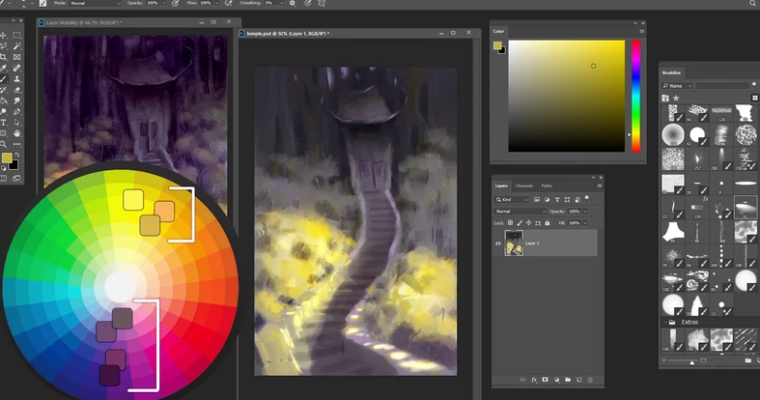
Task: Lock transparent pixels for the layer
Action: point(510,223)
